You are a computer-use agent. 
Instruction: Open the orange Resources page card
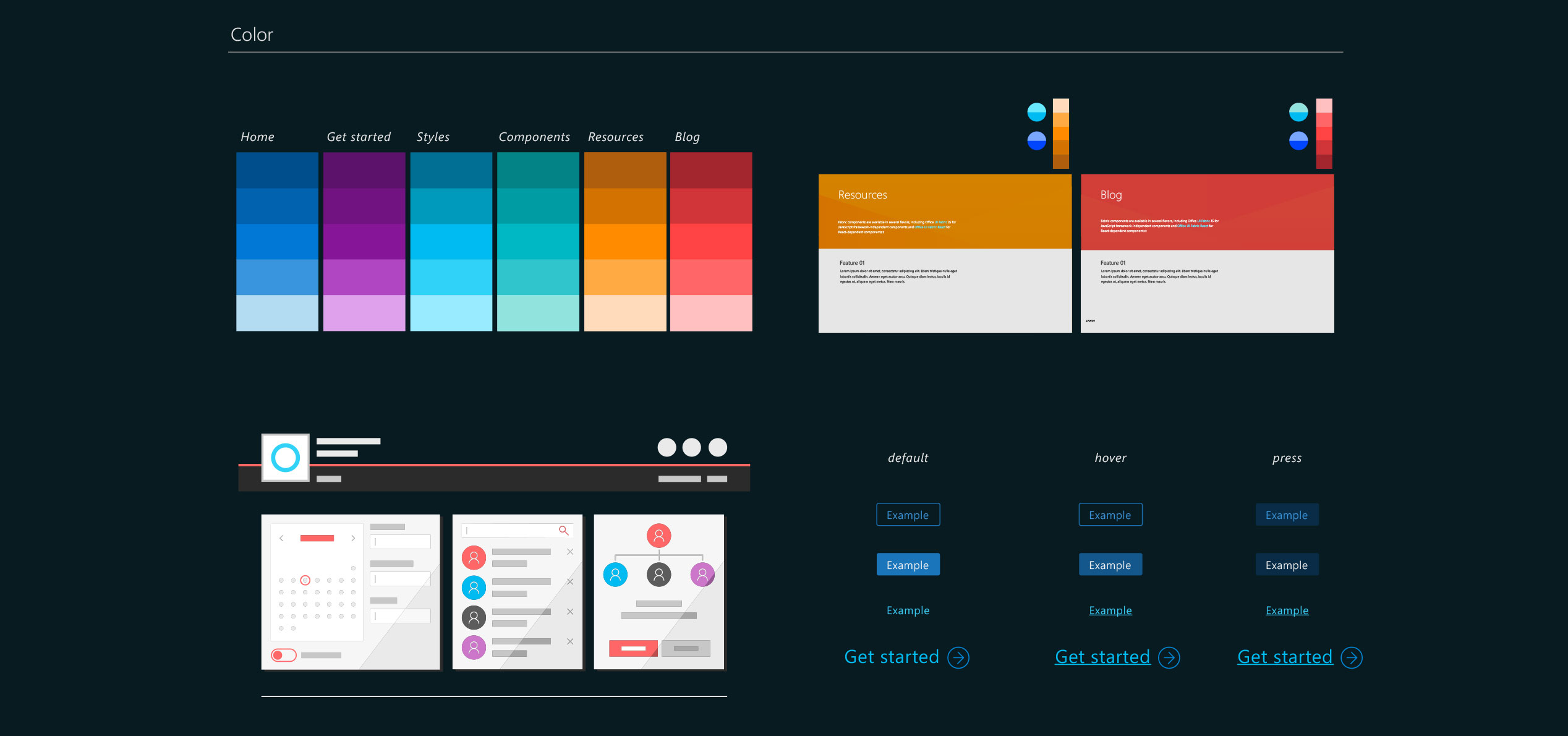pyautogui.click(x=945, y=254)
